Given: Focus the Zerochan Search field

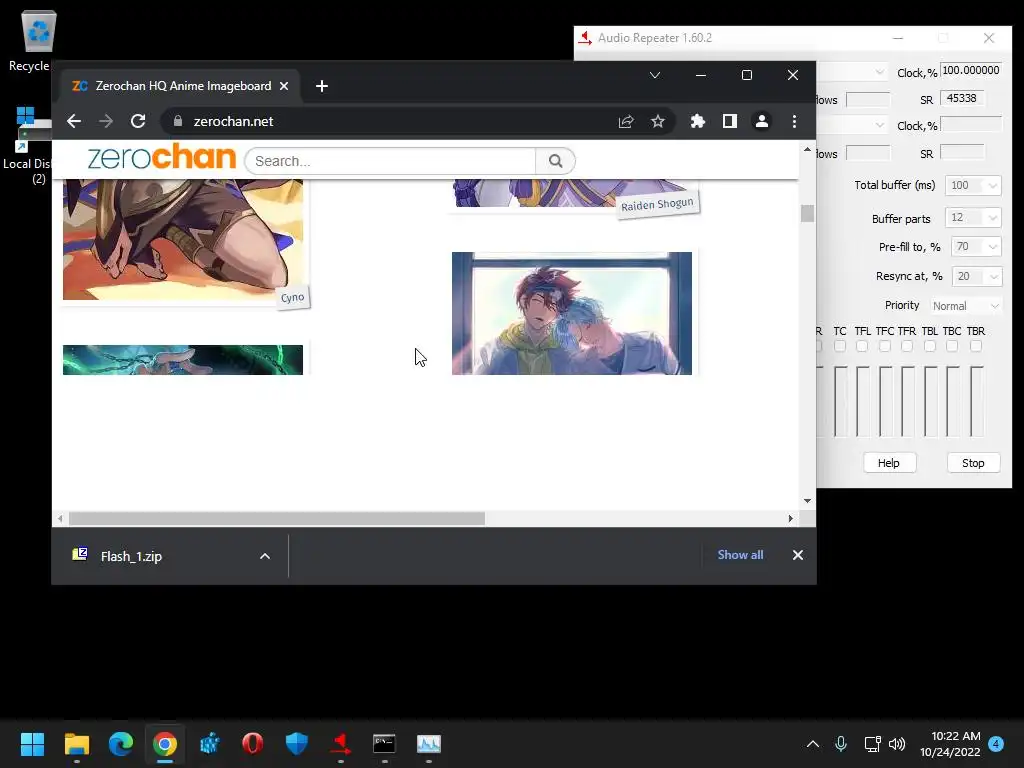Looking at the screenshot, I should [391, 161].
